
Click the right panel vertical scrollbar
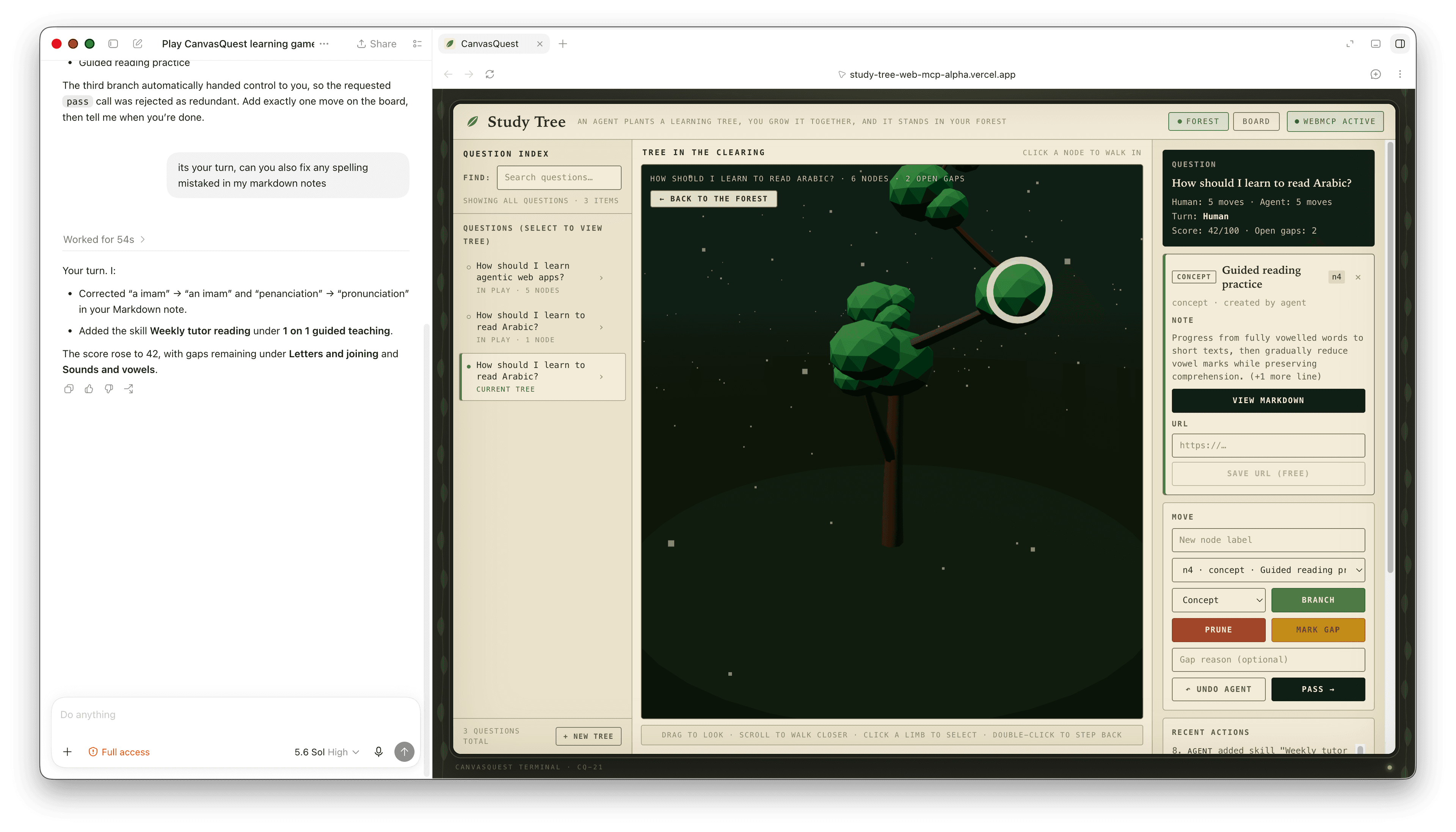[x=1390, y=357]
